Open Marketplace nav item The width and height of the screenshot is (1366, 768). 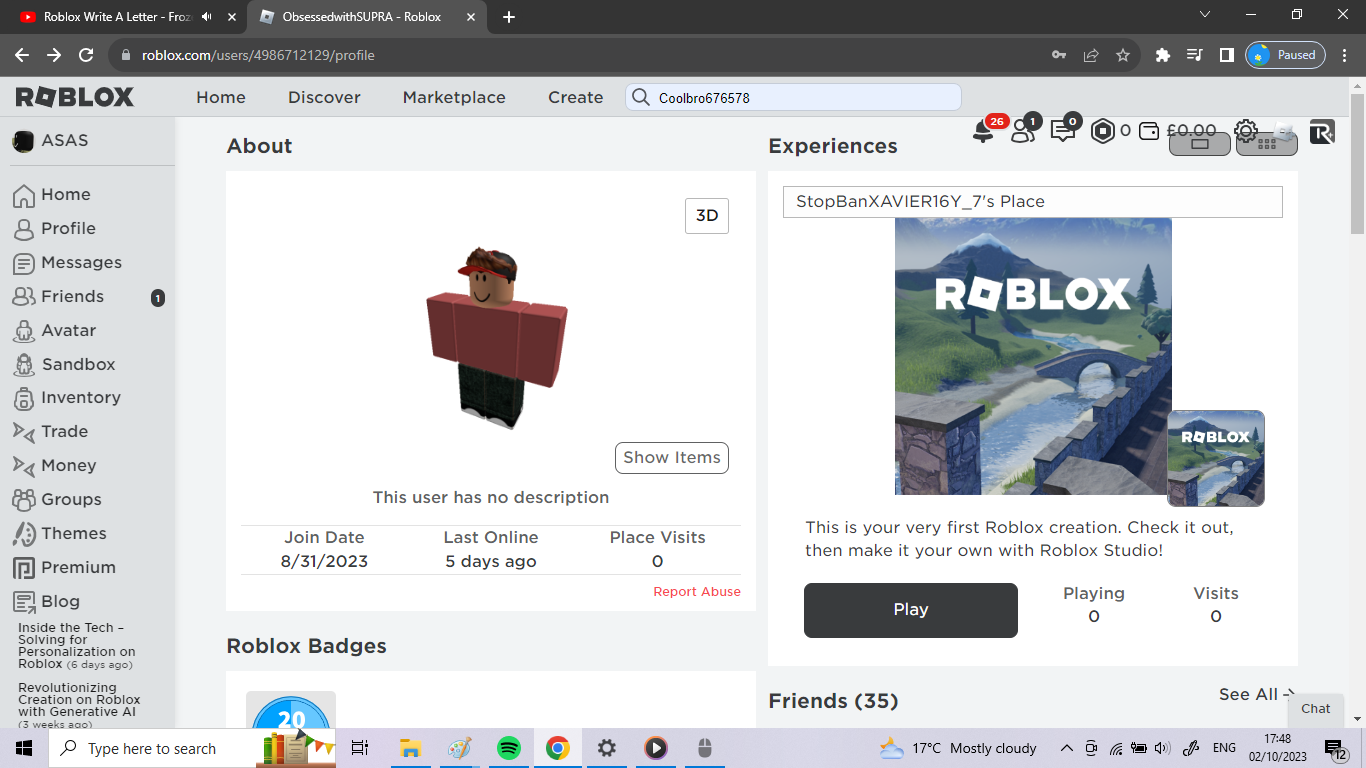tap(454, 97)
